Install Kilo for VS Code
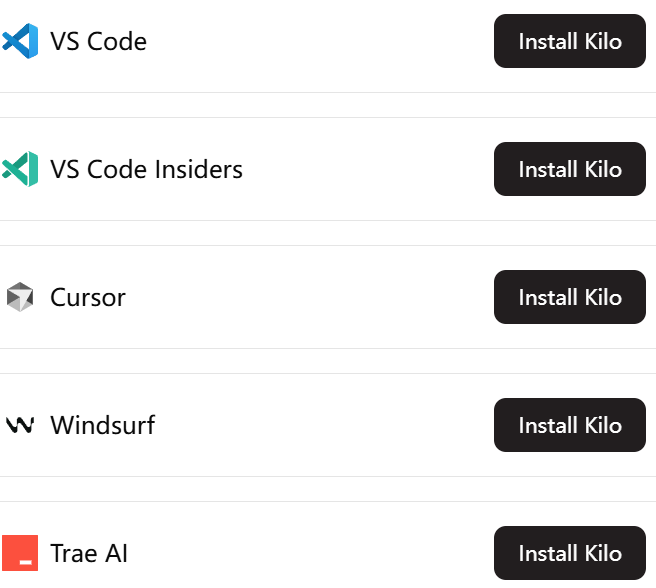The height and width of the screenshot is (588, 656). pyautogui.click(x=570, y=41)
